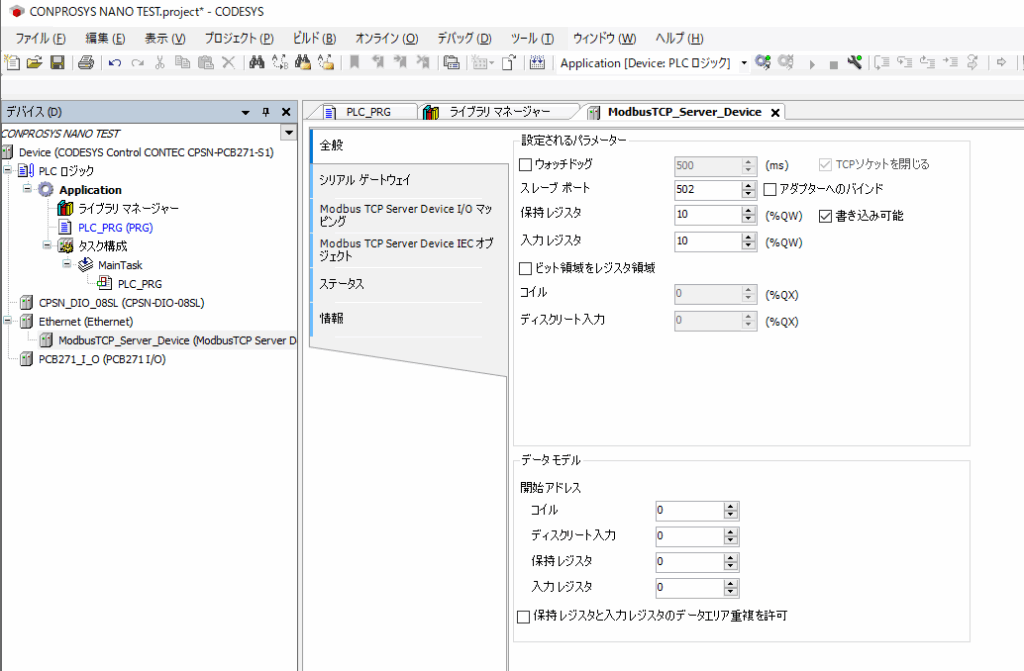This screenshot has height=671, width=1024.
Task: Select ライブラリ マネージャー in the device tree
Action: pyautogui.click(x=129, y=208)
